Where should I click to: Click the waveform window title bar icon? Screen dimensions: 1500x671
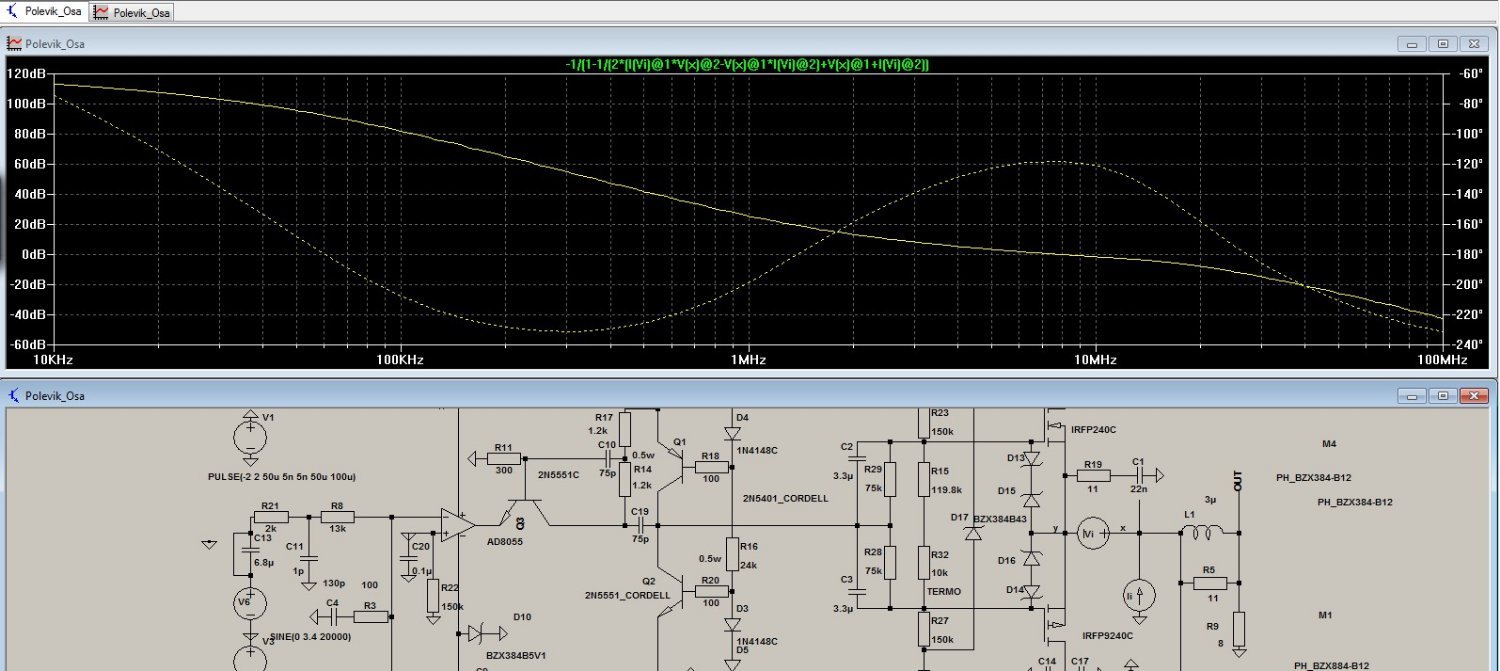click(14, 43)
